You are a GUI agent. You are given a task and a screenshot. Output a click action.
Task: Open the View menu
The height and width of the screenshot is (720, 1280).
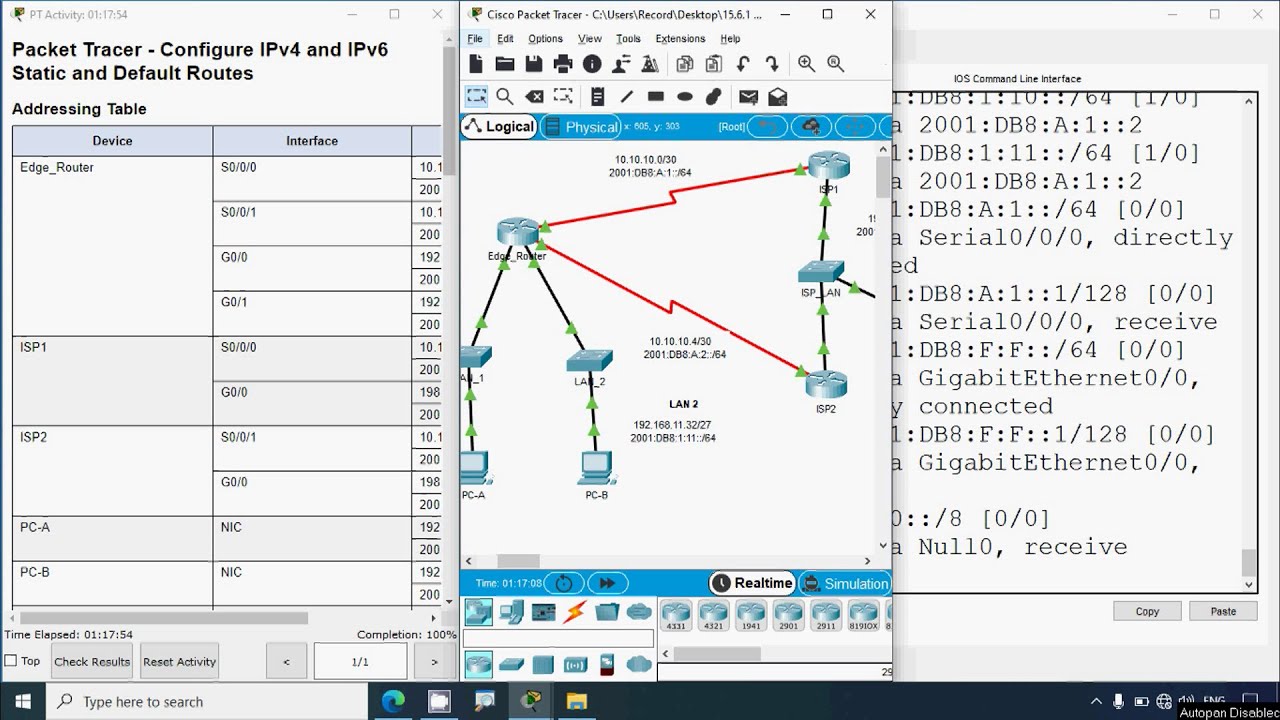point(590,39)
